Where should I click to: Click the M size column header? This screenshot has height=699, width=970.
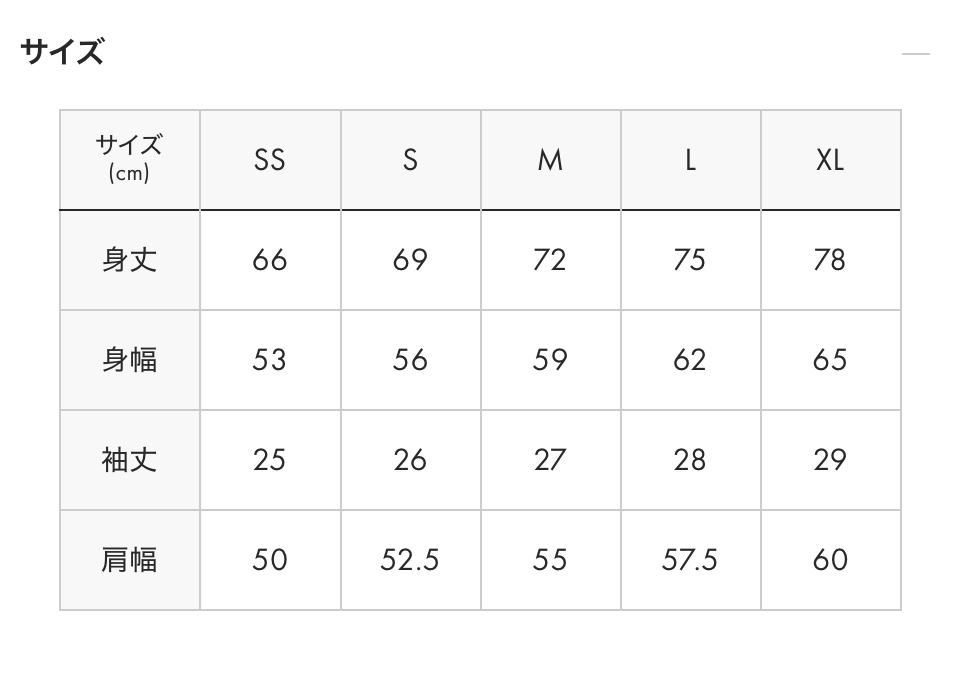(x=550, y=160)
